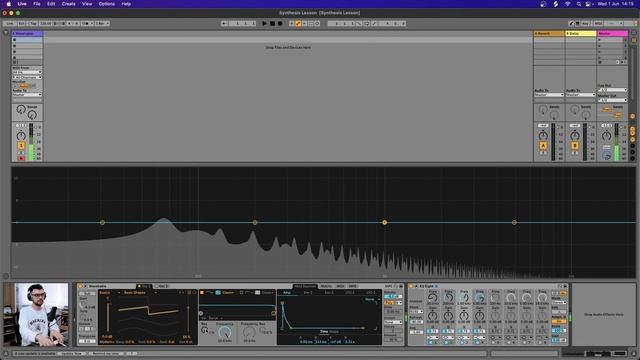Arm the Wavetable track for recording
The image size is (640, 360).
click(21, 158)
